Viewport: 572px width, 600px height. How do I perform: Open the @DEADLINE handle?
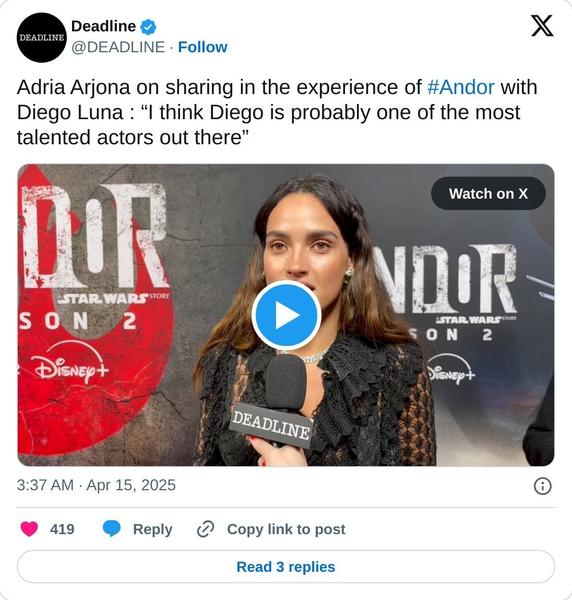pyautogui.click(x=118, y=47)
